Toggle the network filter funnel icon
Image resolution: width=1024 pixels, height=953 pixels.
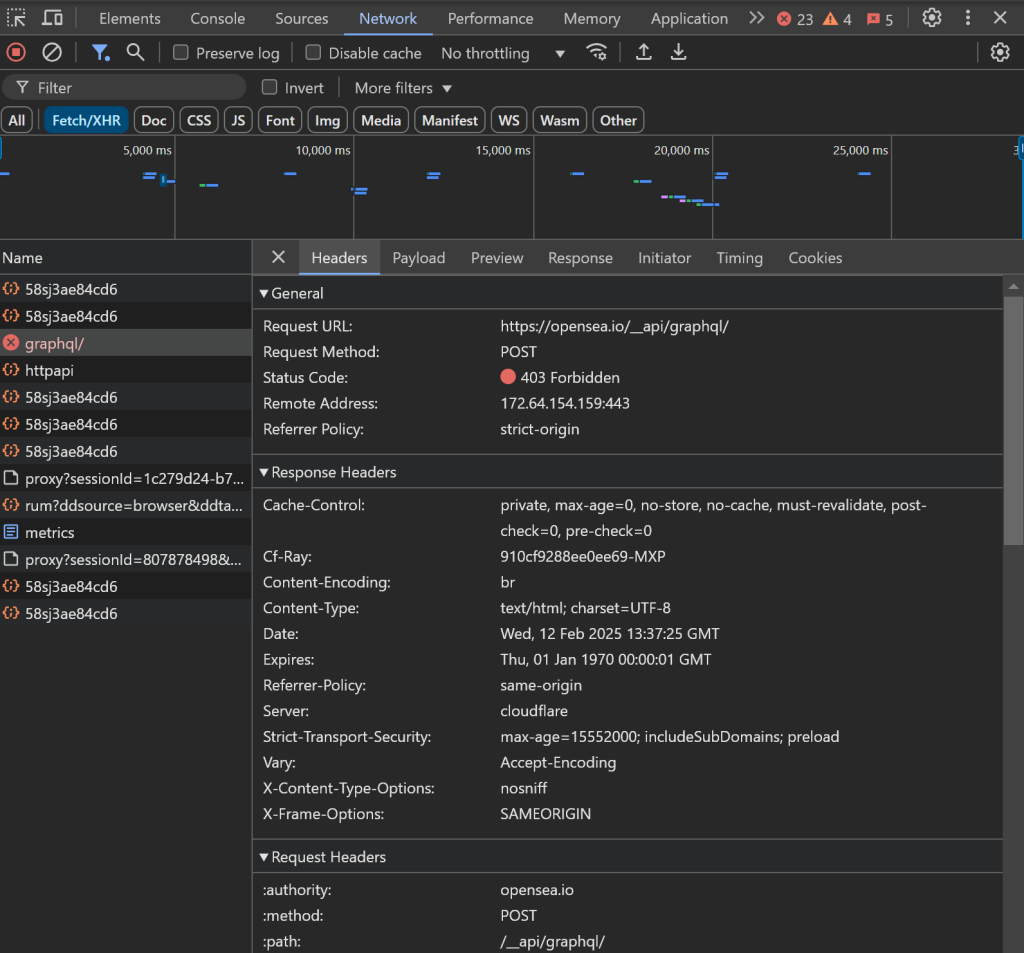pos(100,53)
